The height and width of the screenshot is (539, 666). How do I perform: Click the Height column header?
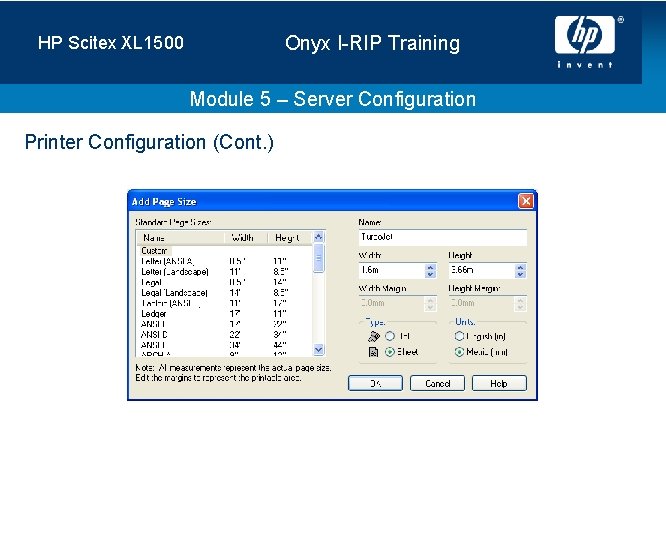pos(291,237)
